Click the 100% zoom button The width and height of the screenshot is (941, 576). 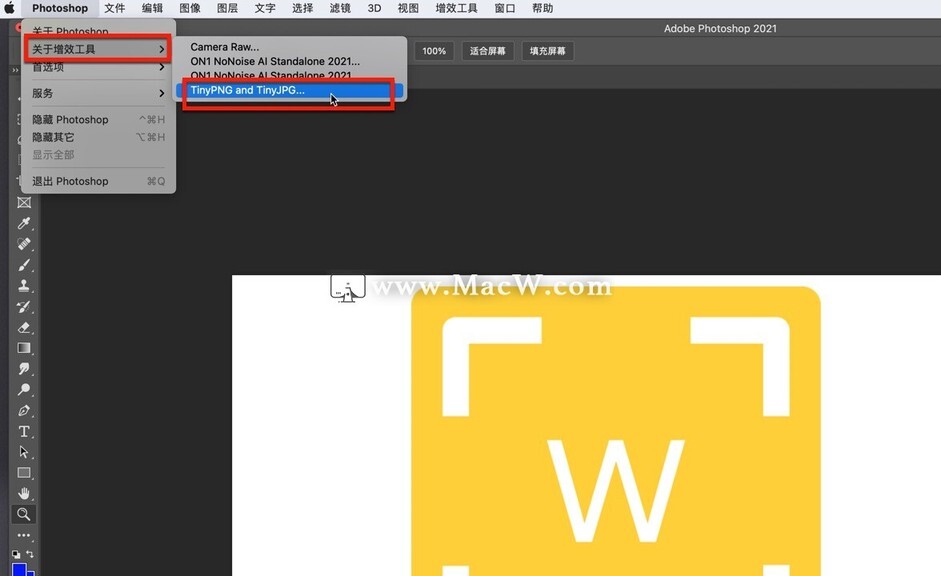434,51
